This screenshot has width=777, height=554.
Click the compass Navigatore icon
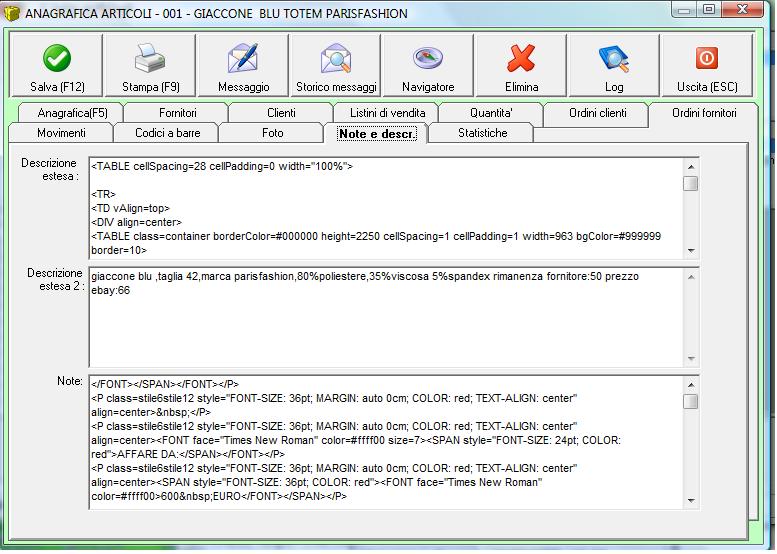pyautogui.click(x=428, y=57)
